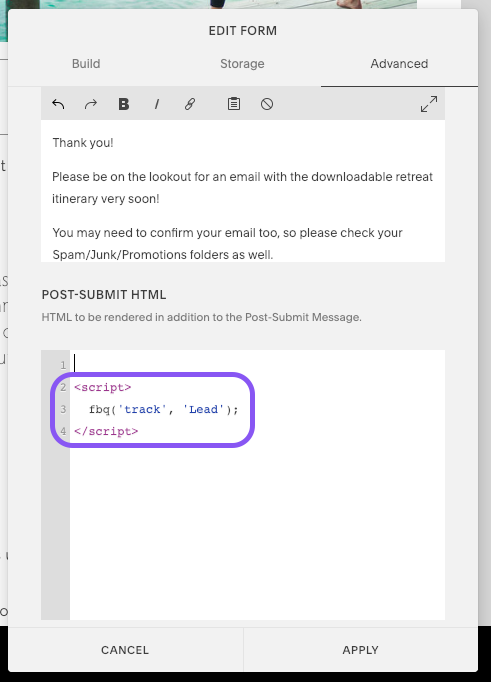Click in the 'Please be on the lookout' paragraph
Screen dimensions: 491x682
(242, 187)
